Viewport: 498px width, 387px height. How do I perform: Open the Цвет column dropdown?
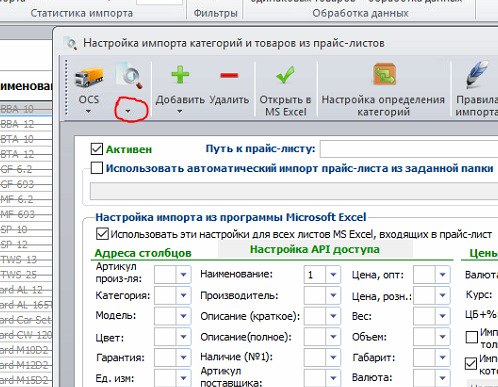click(183, 337)
